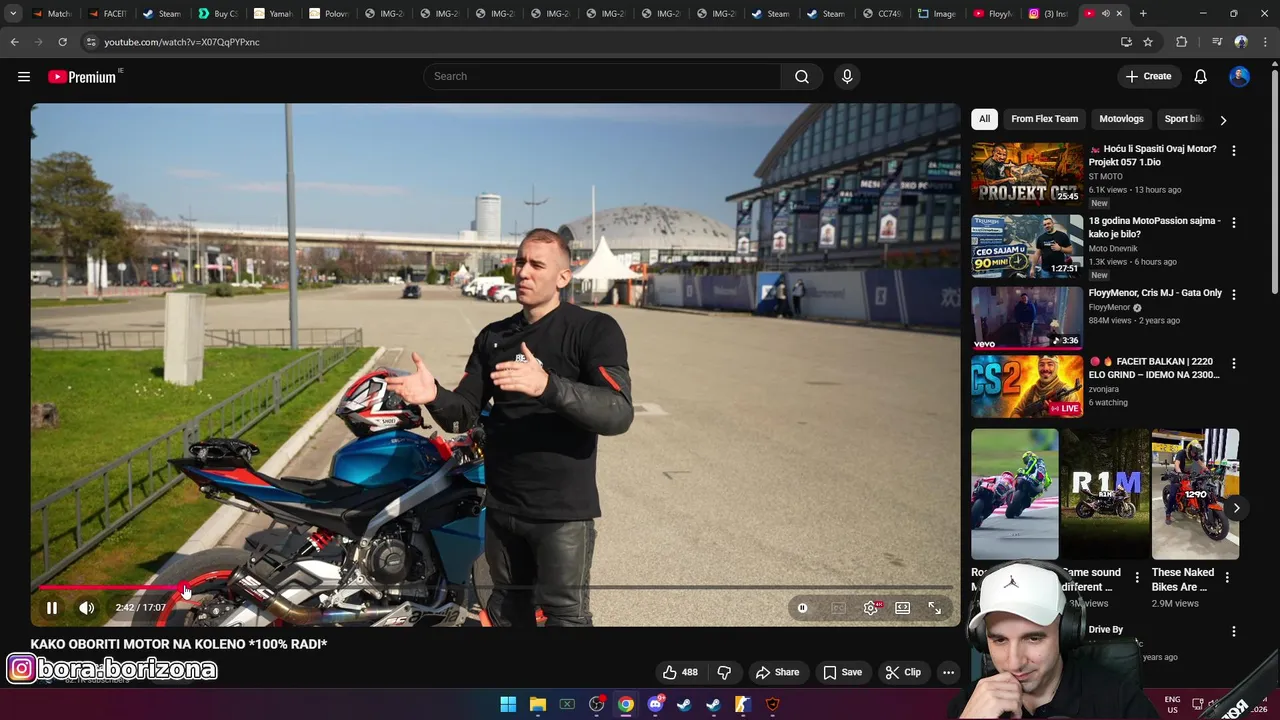Open options for Same sound different short
The image size is (1280, 720).
pyautogui.click(x=1137, y=577)
